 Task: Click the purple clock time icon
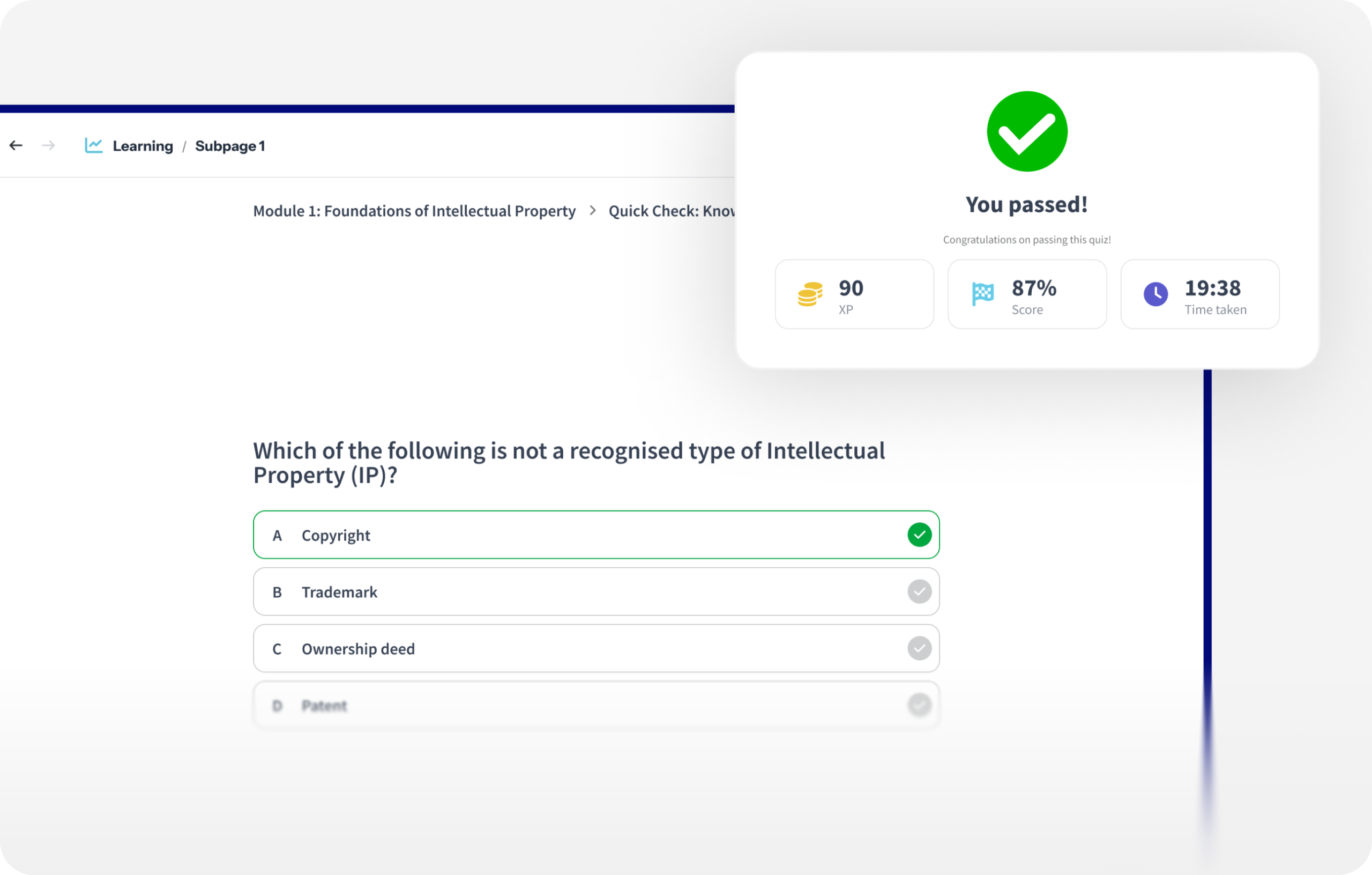click(1155, 294)
